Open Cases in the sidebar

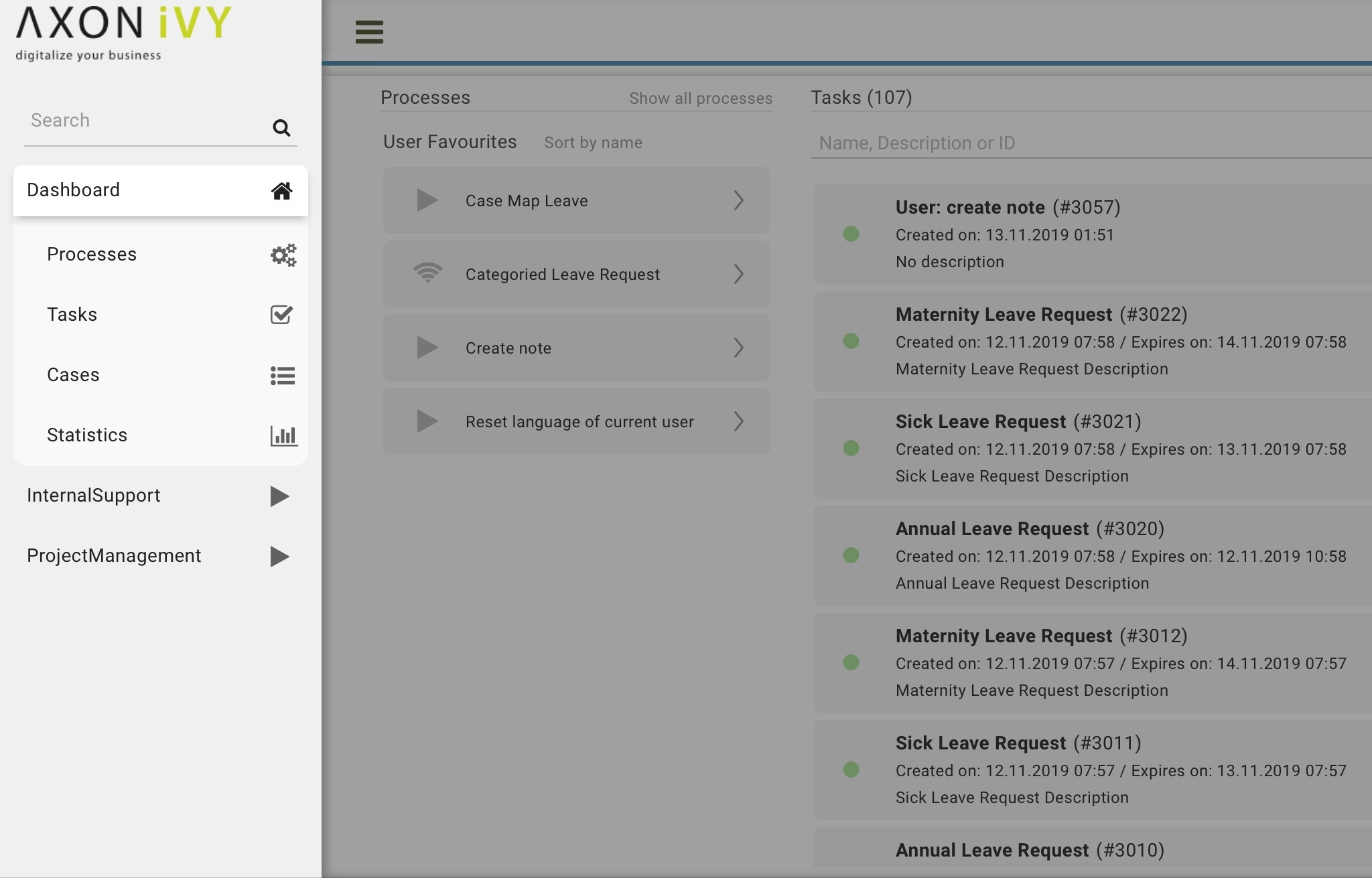[x=161, y=375]
